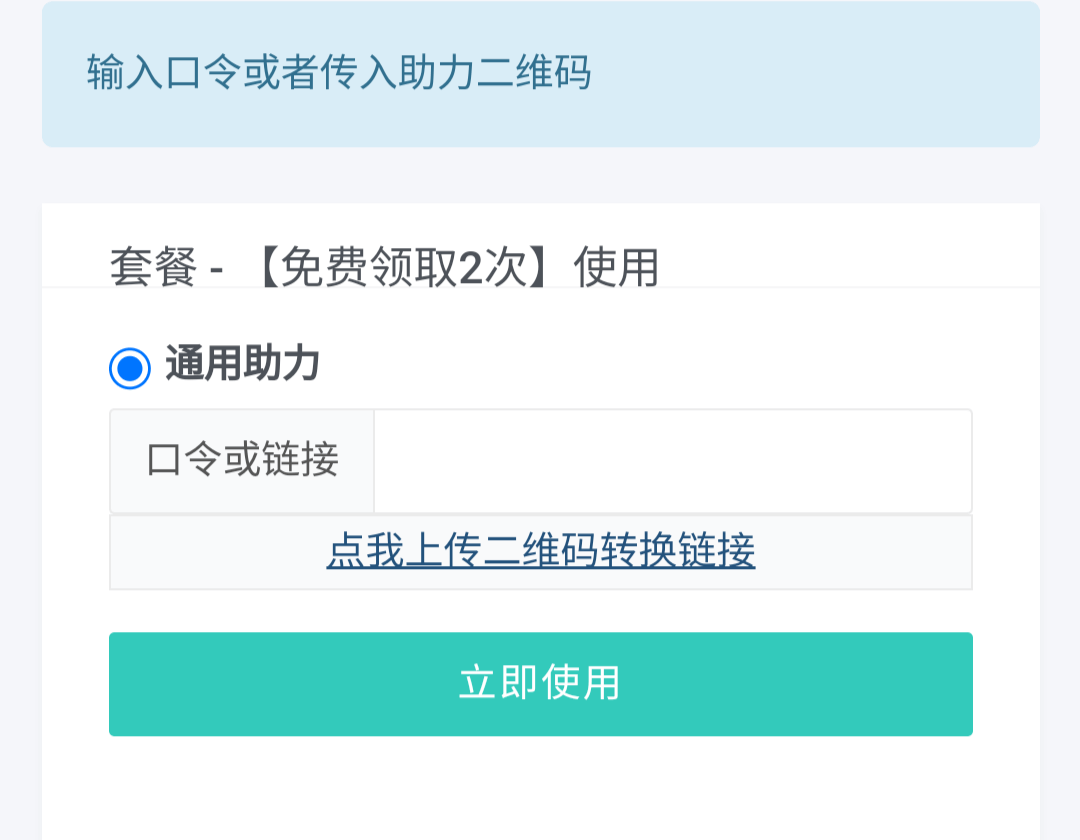1080x840 pixels.
Task: Choose the 通用助力 assist type
Action: pos(130,368)
